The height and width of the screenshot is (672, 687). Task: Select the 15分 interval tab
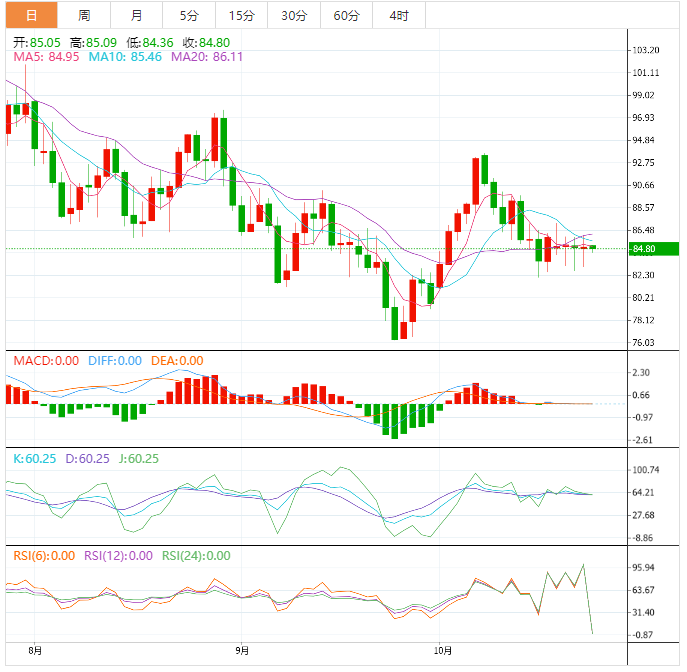click(241, 15)
